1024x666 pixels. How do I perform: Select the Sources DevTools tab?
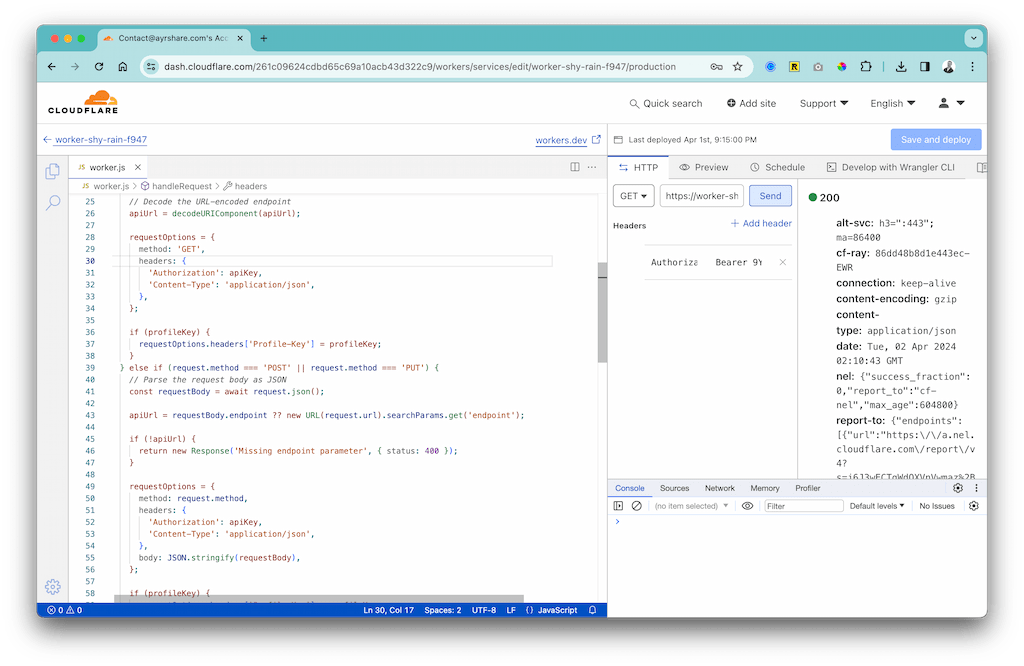675,488
